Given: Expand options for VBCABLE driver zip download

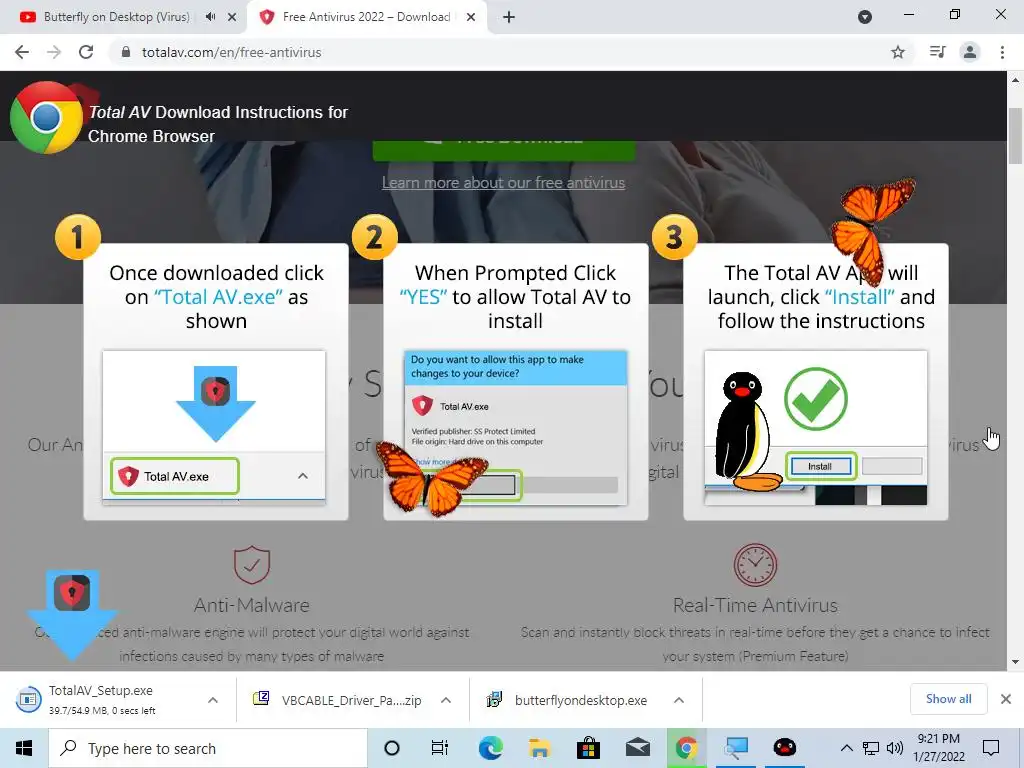Looking at the screenshot, I should pyautogui.click(x=446, y=700).
